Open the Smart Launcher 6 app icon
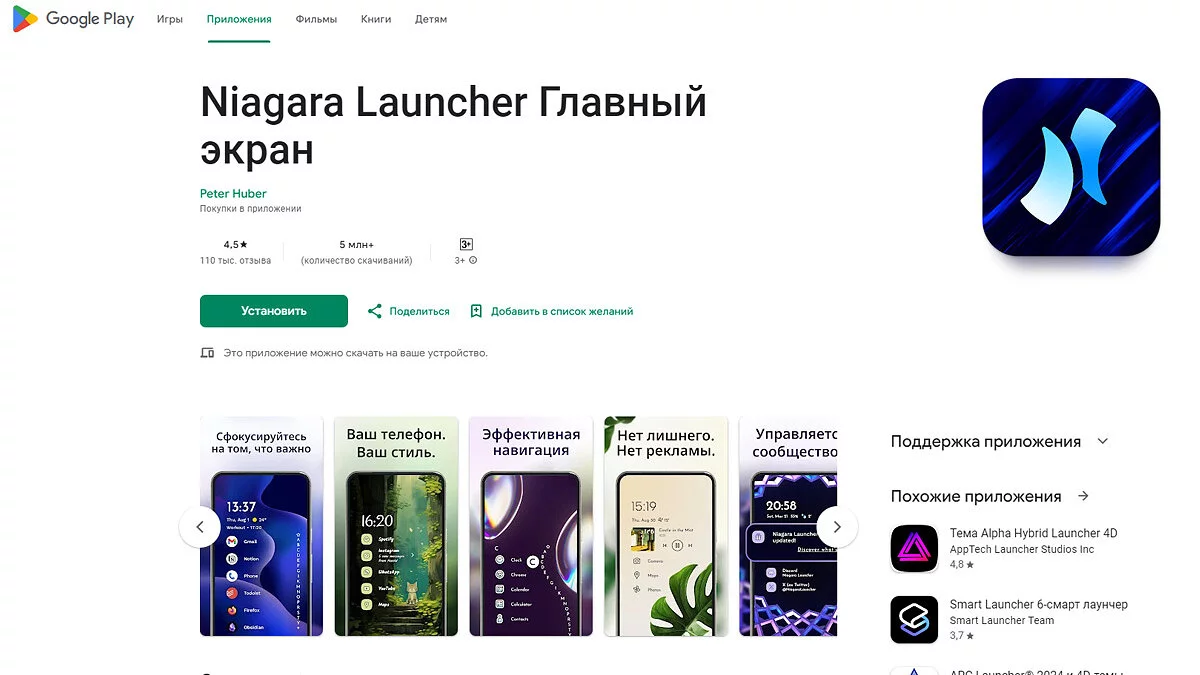The height and width of the screenshot is (675, 1200). pyautogui.click(x=914, y=620)
